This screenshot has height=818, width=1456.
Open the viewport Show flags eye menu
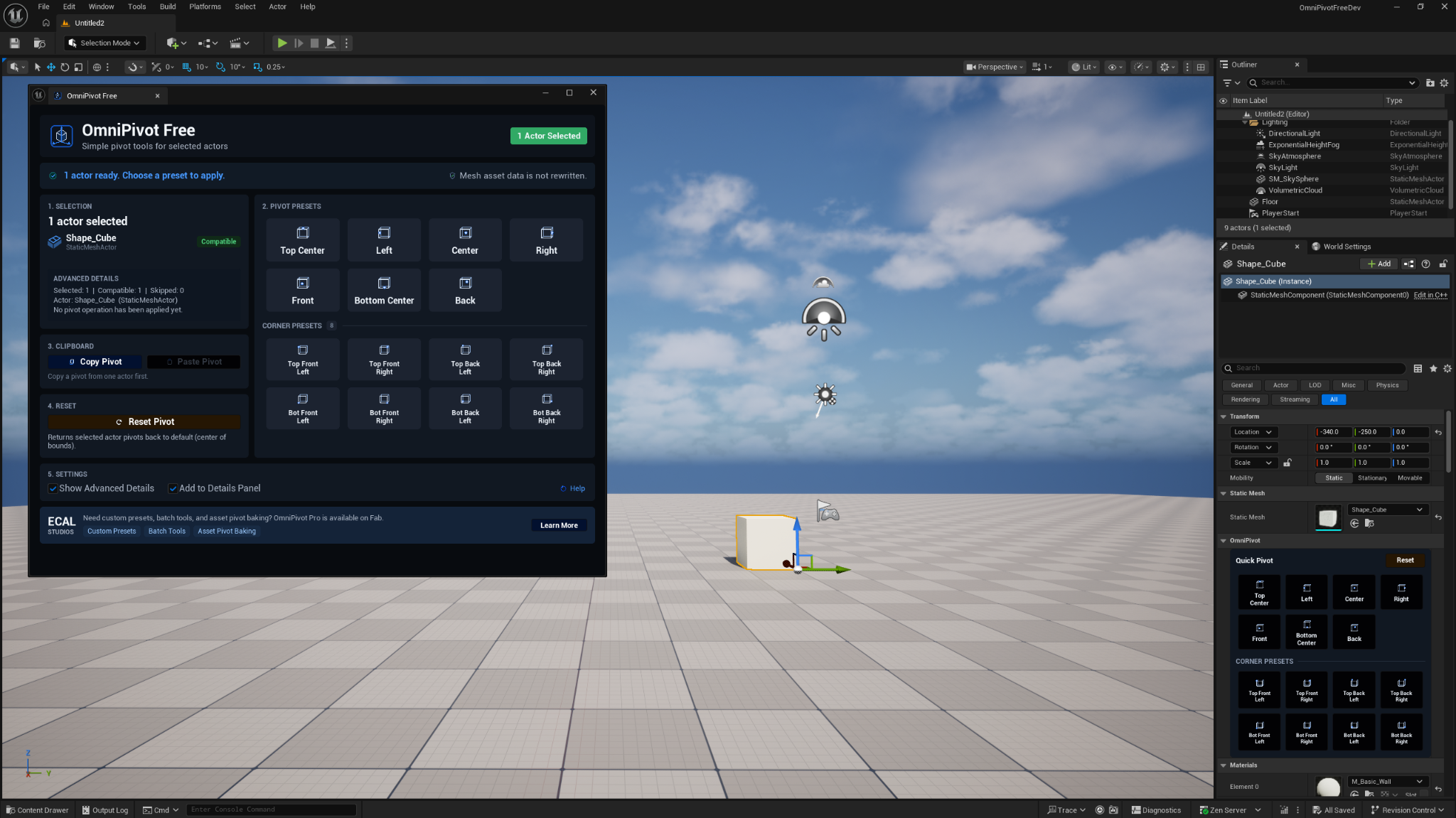pos(1115,67)
